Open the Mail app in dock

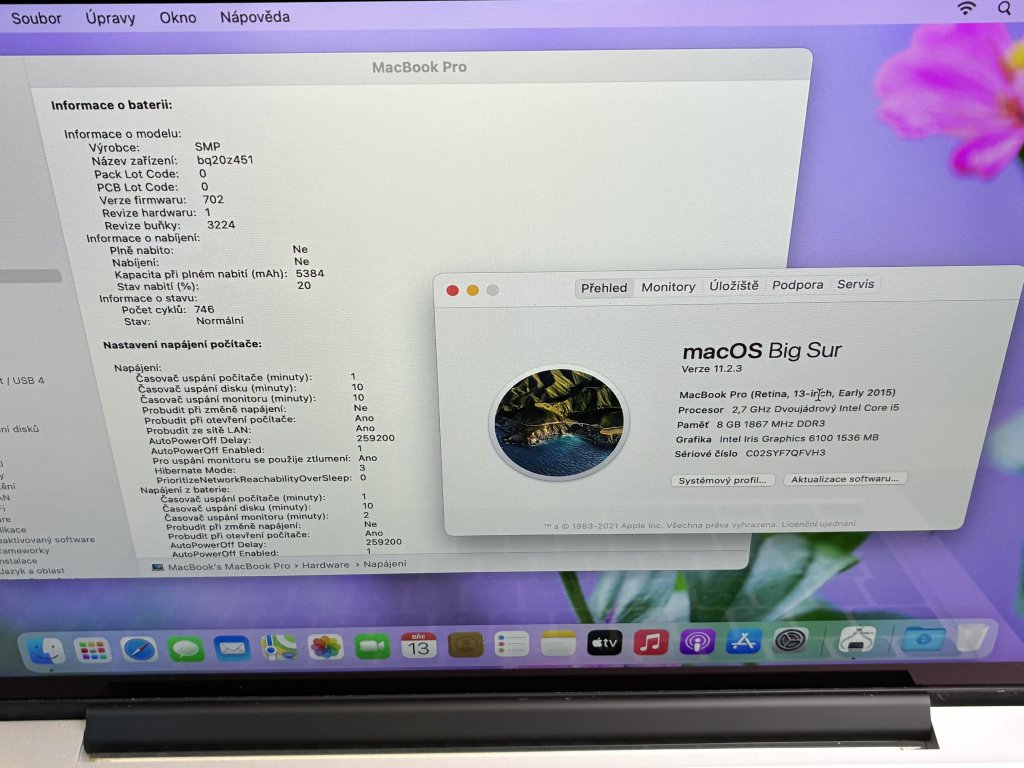click(232, 648)
